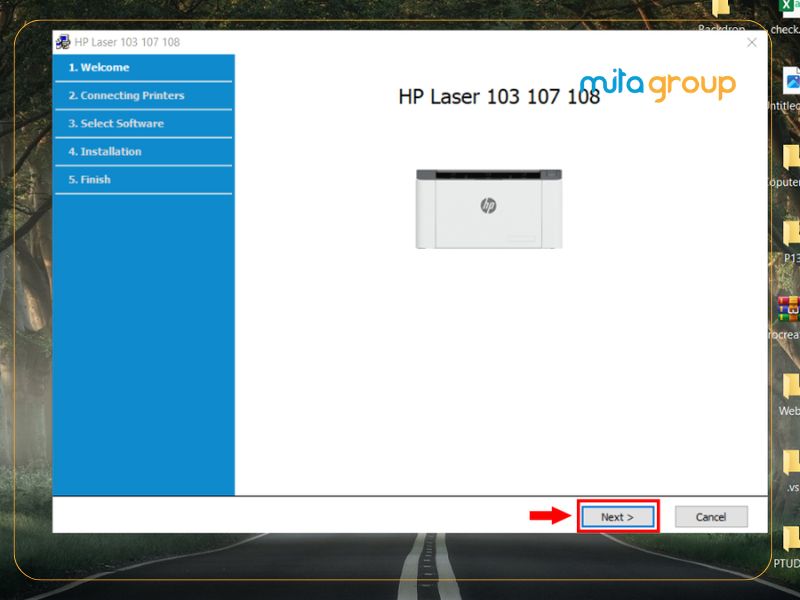
Task: Open the PTUD folder on desktop
Action: coord(791,539)
